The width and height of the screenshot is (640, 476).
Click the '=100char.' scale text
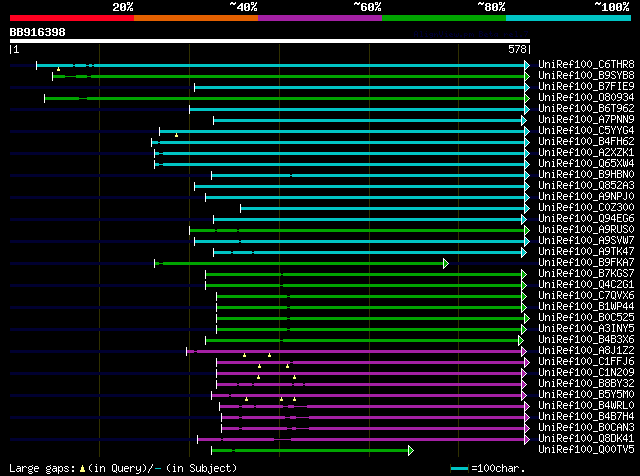point(498,468)
